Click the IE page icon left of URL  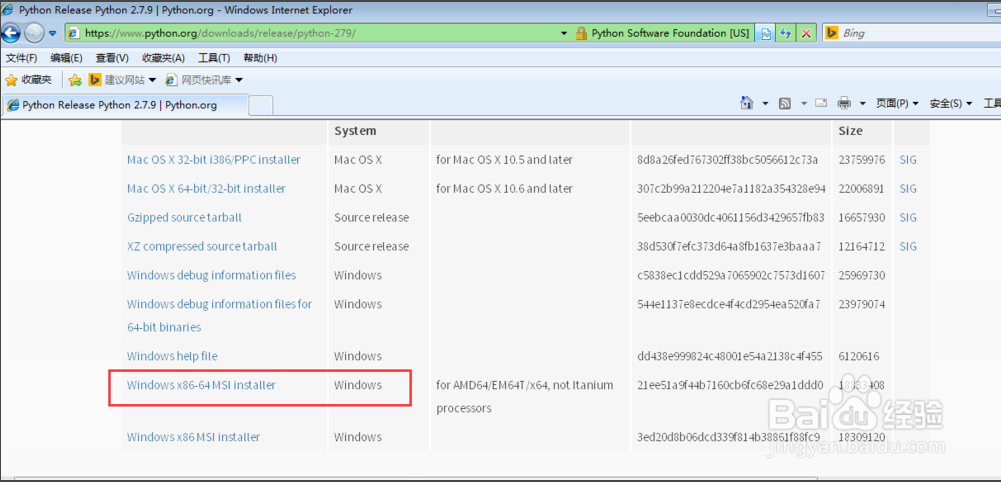pos(75,33)
